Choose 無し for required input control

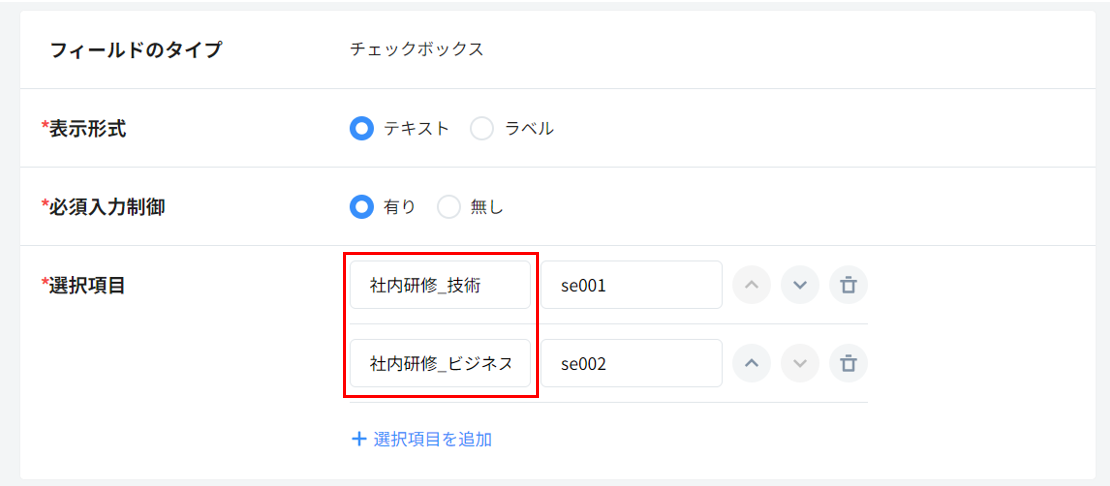449,207
